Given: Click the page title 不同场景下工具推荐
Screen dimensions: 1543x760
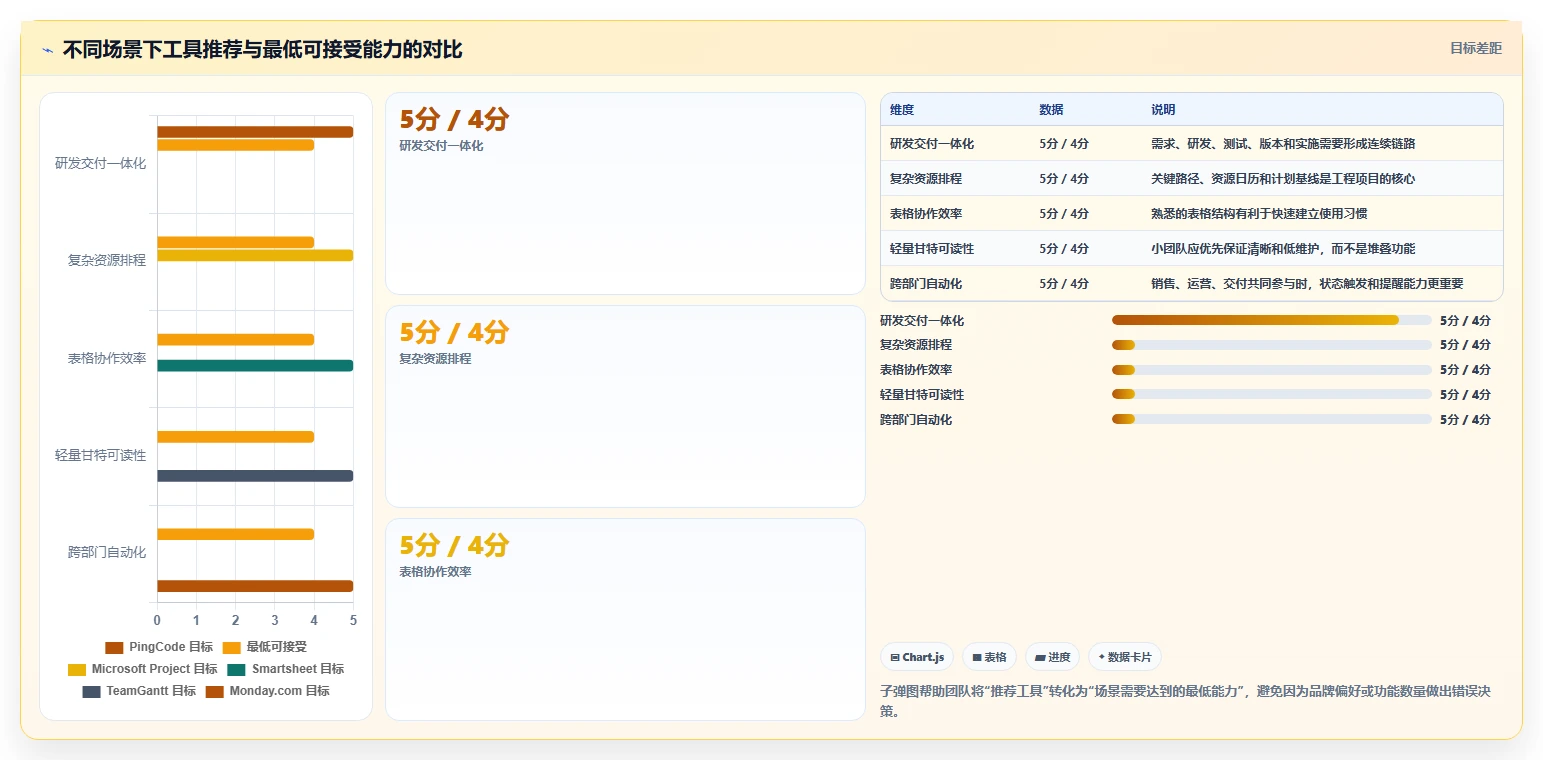Looking at the screenshot, I should point(262,49).
